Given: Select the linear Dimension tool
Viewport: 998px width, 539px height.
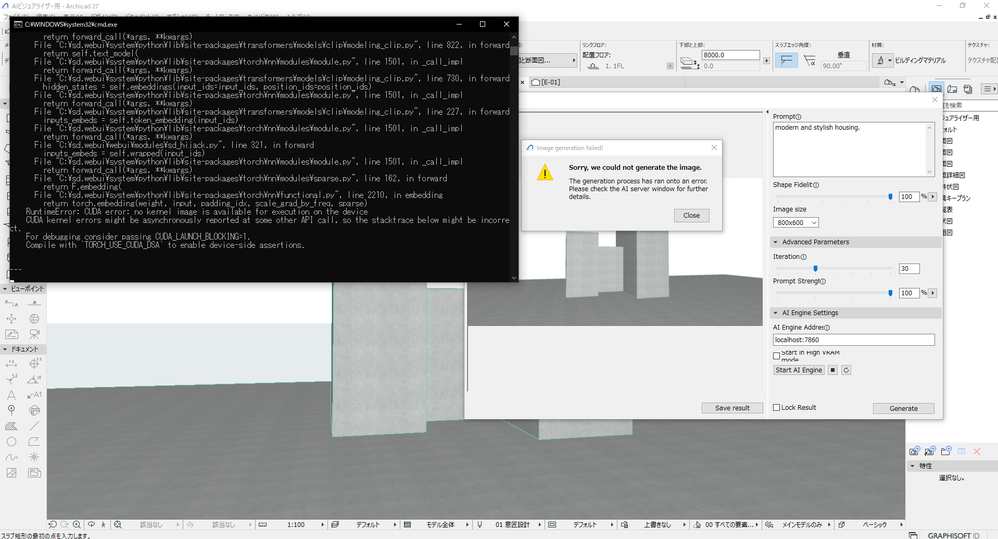Looking at the screenshot, I should (11, 364).
